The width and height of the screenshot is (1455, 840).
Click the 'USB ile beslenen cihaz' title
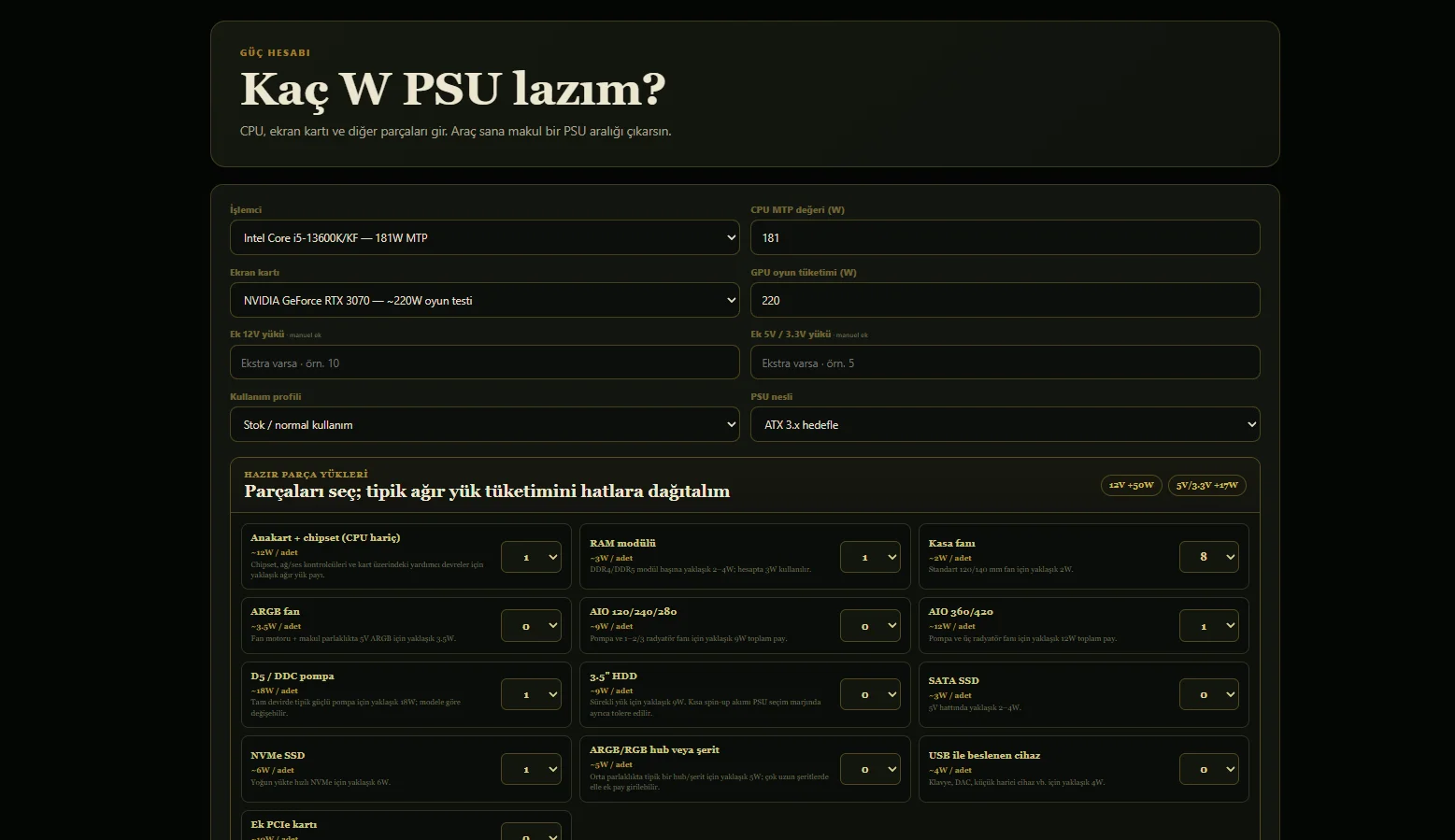click(x=984, y=755)
